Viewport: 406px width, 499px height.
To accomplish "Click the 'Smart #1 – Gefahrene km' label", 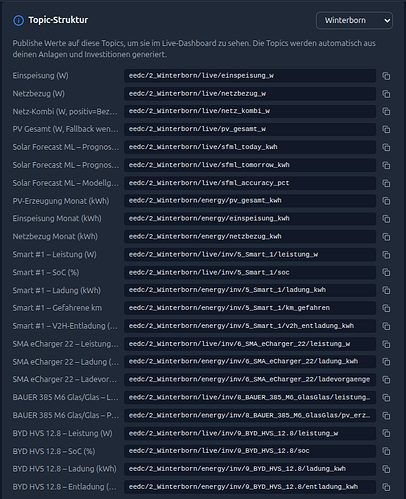I will [57, 308].
